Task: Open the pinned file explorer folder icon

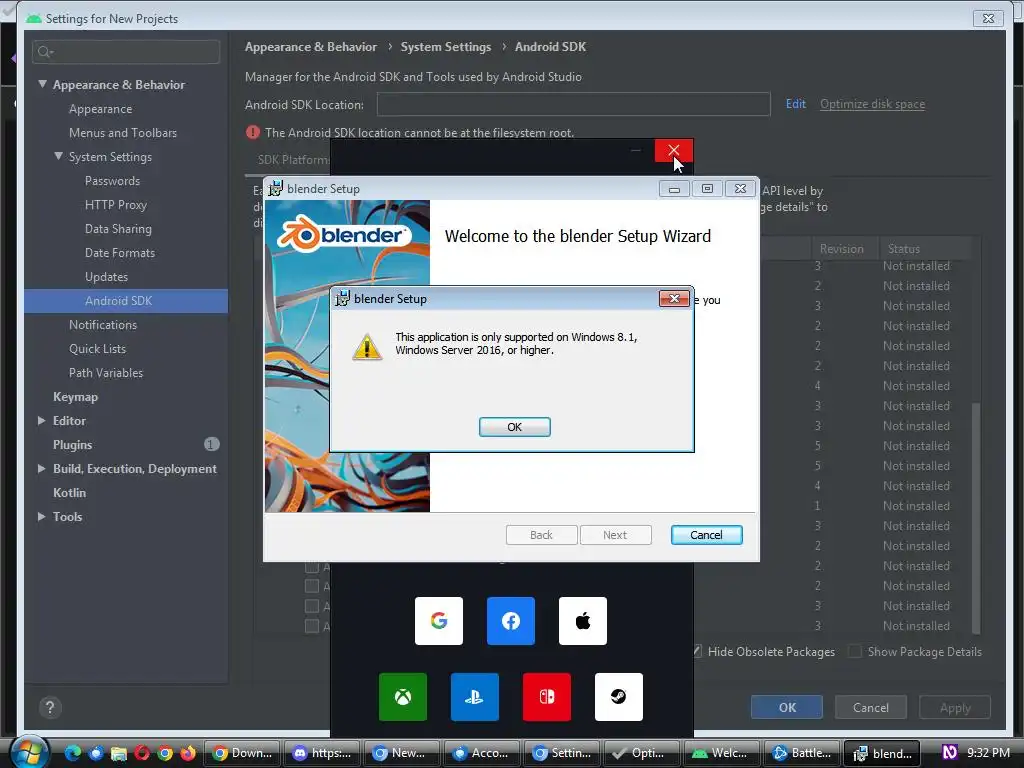Action: pyautogui.click(x=118, y=753)
